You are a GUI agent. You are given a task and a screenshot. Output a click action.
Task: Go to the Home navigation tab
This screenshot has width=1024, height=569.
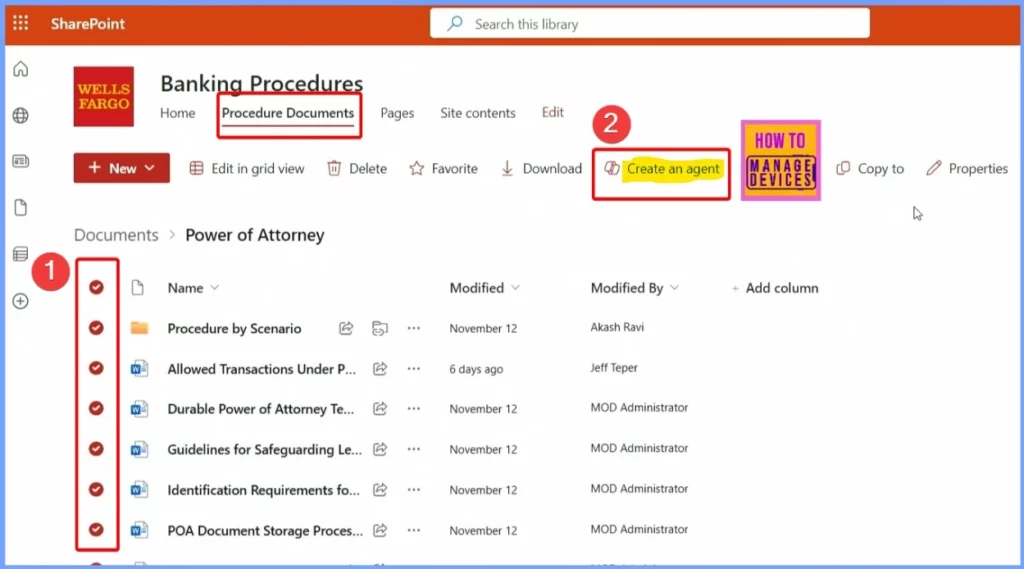tap(178, 113)
